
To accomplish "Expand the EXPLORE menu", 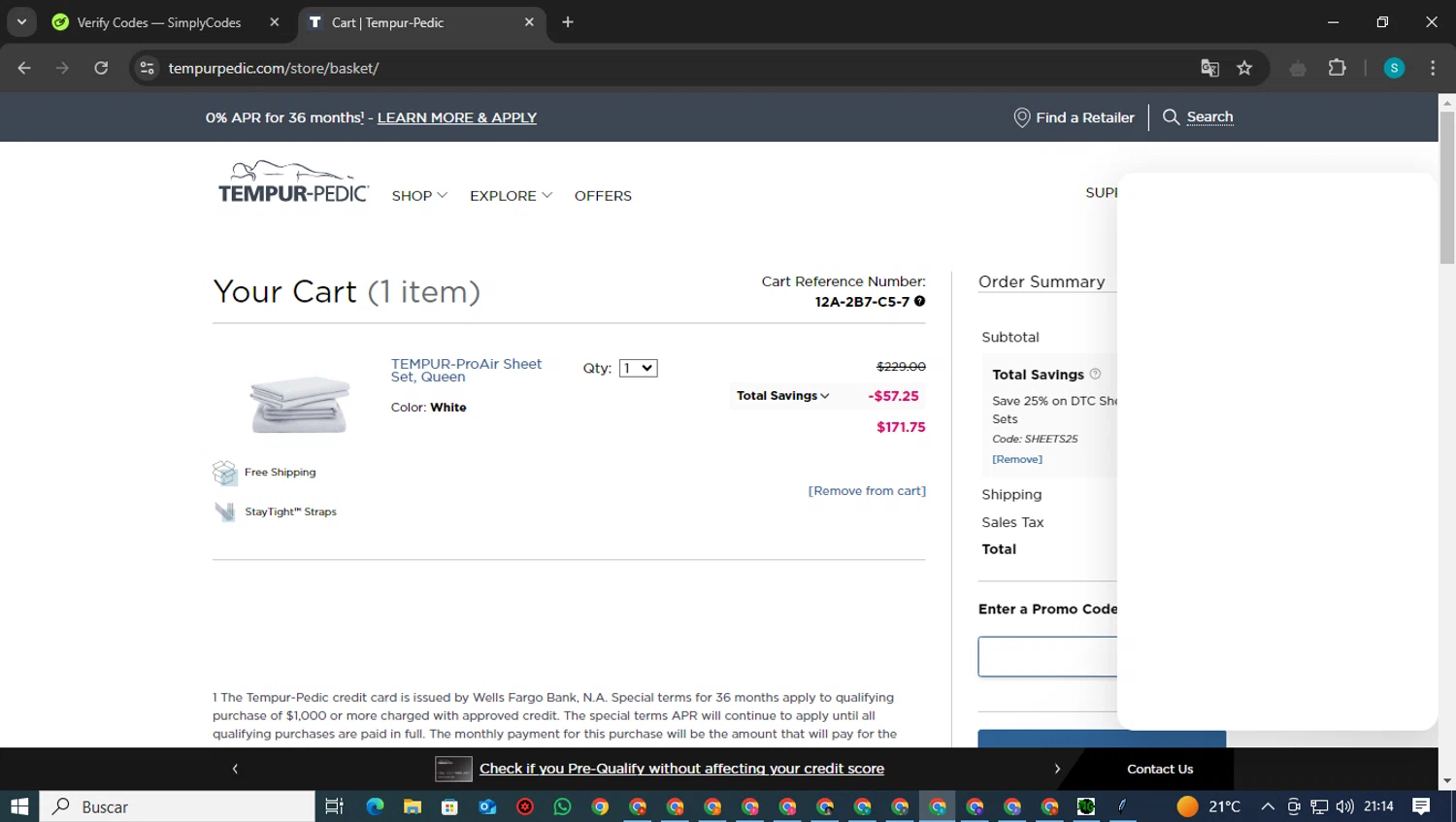I will coord(511,196).
